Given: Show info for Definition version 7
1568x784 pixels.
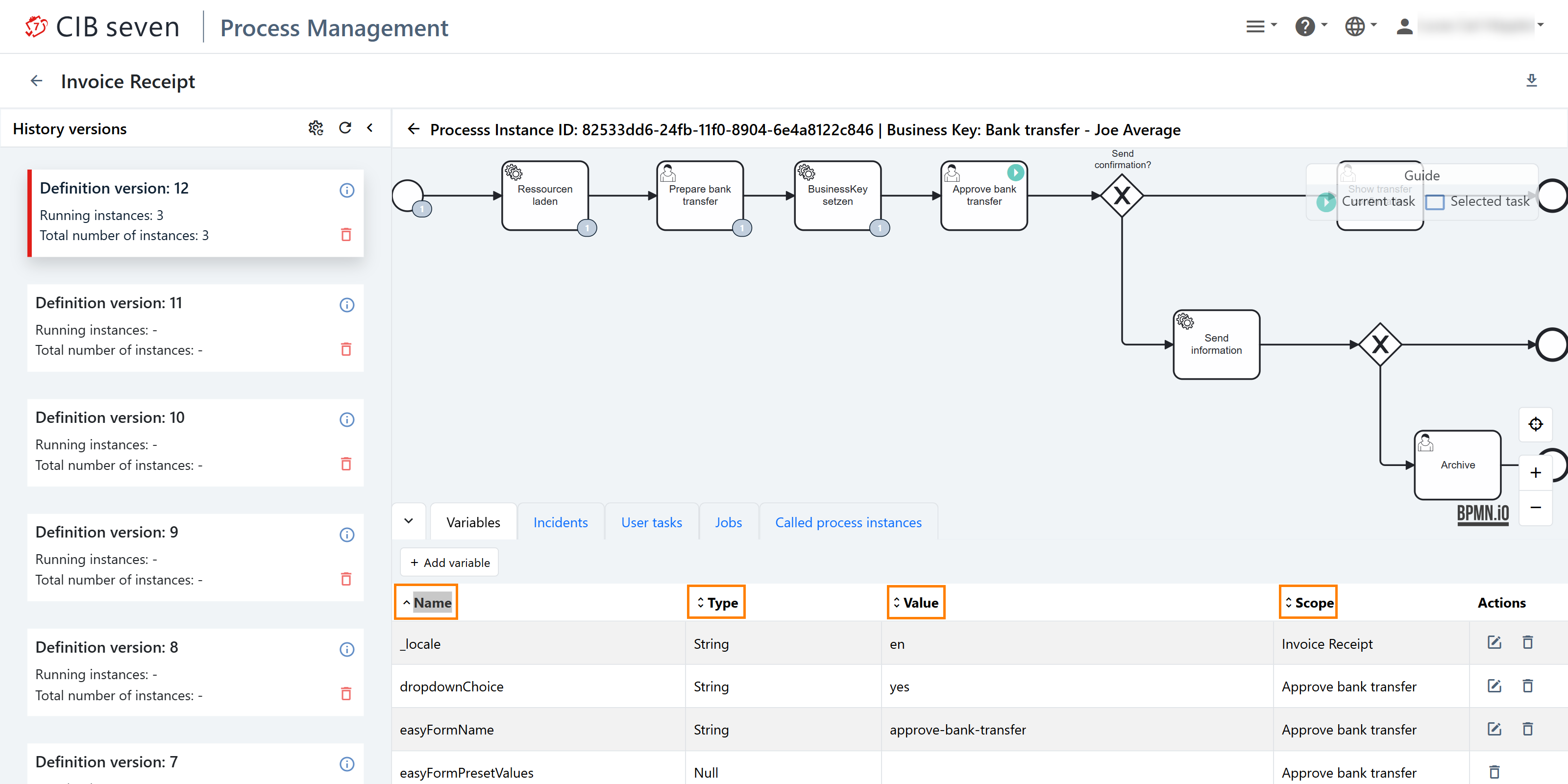Looking at the screenshot, I should (x=347, y=764).
